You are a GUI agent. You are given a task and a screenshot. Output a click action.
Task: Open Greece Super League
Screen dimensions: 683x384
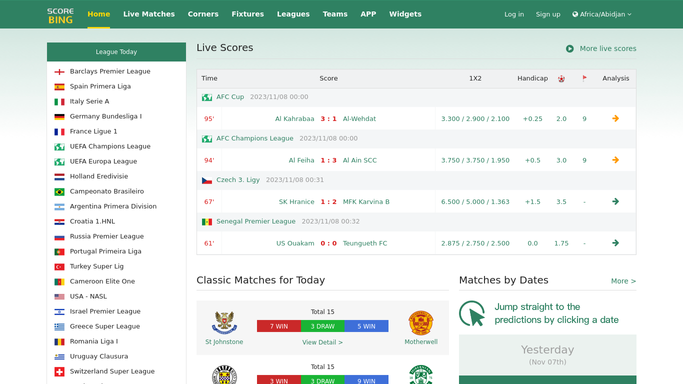click(105, 327)
